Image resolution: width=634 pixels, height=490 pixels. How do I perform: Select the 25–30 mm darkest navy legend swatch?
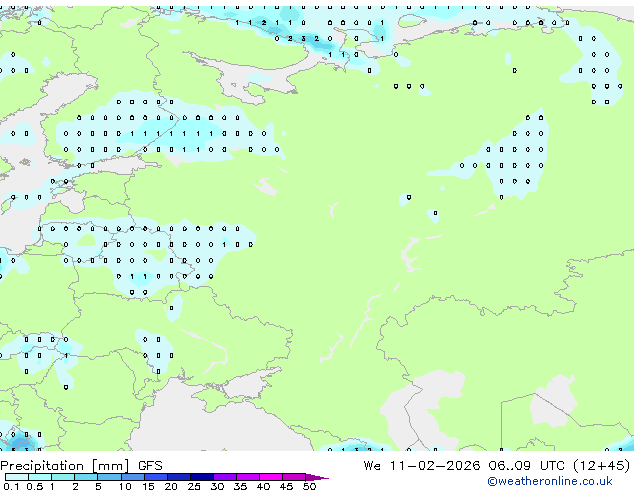pyautogui.click(x=202, y=477)
